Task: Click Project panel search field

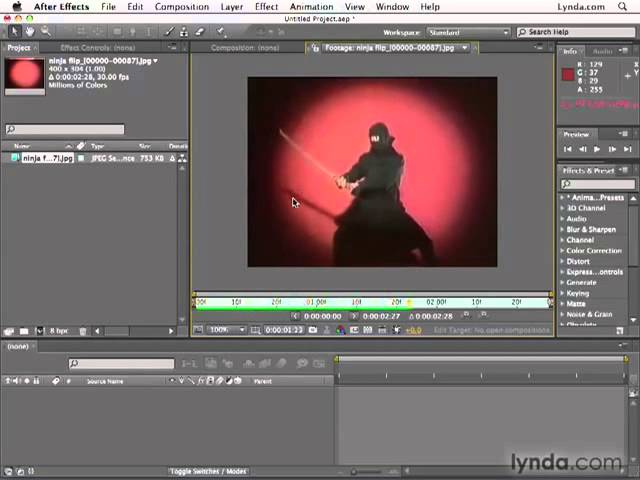Action: click(x=65, y=129)
